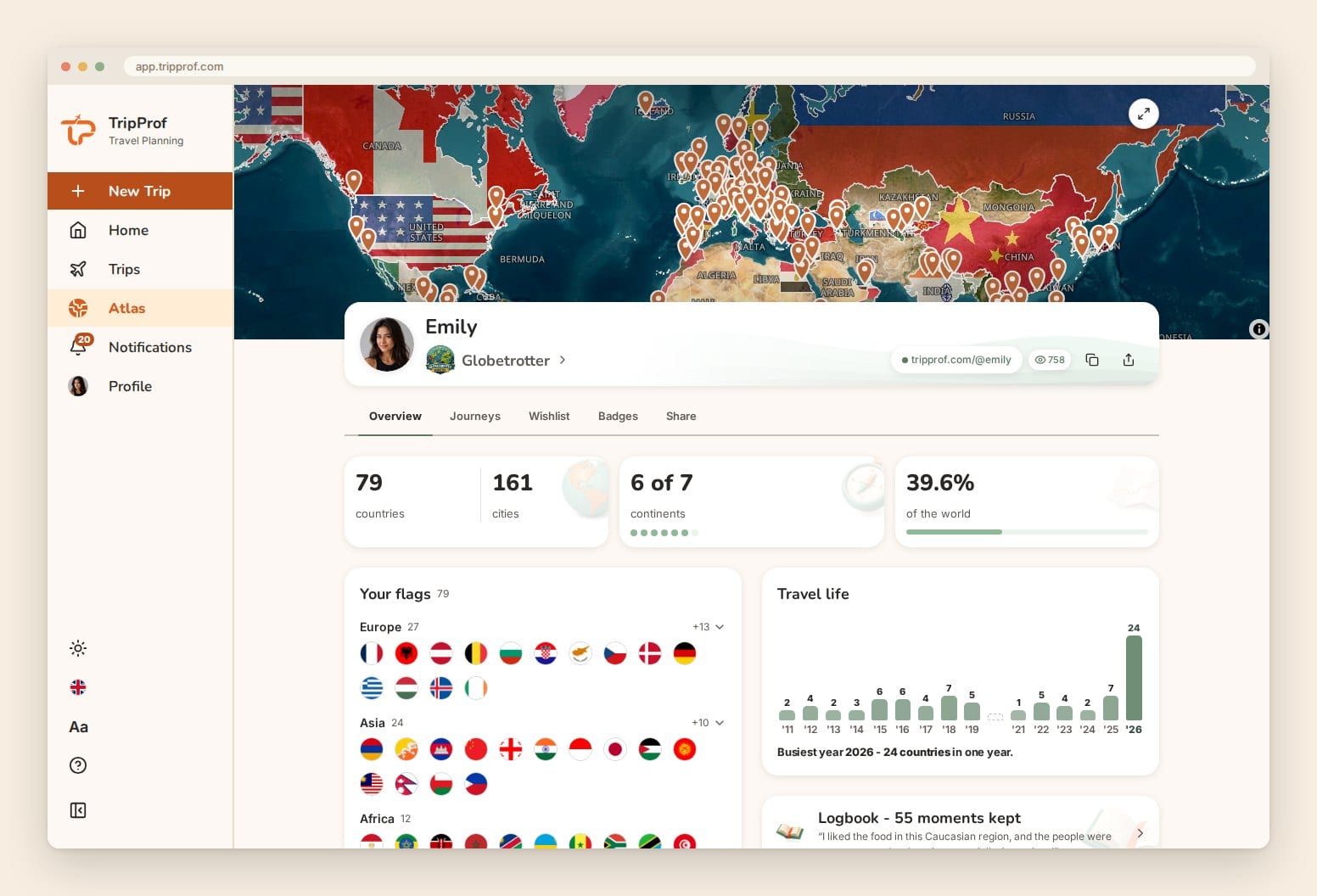This screenshot has width=1317, height=896.
Task: Open the Home page from sidebar
Action: coord(140,230)
